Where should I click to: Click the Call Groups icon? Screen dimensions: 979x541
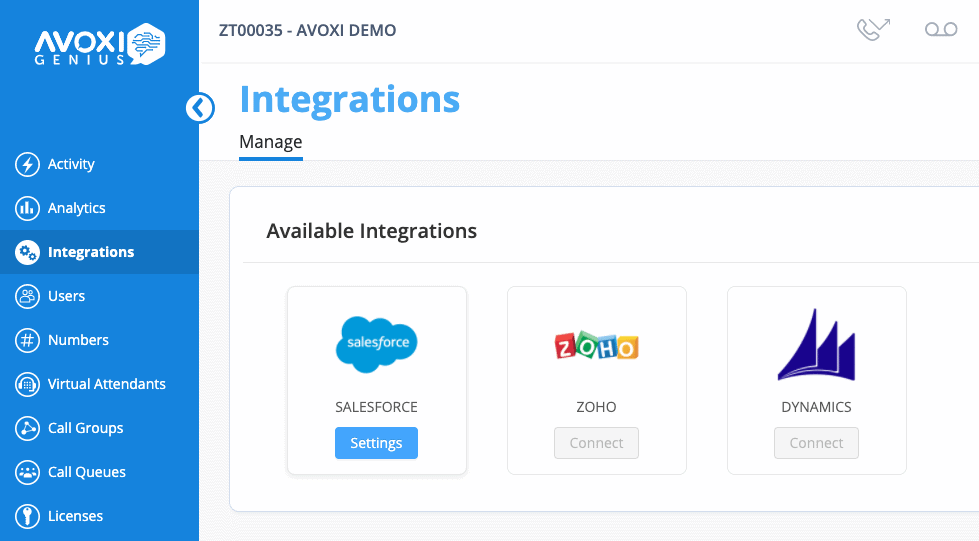[28, 428]
